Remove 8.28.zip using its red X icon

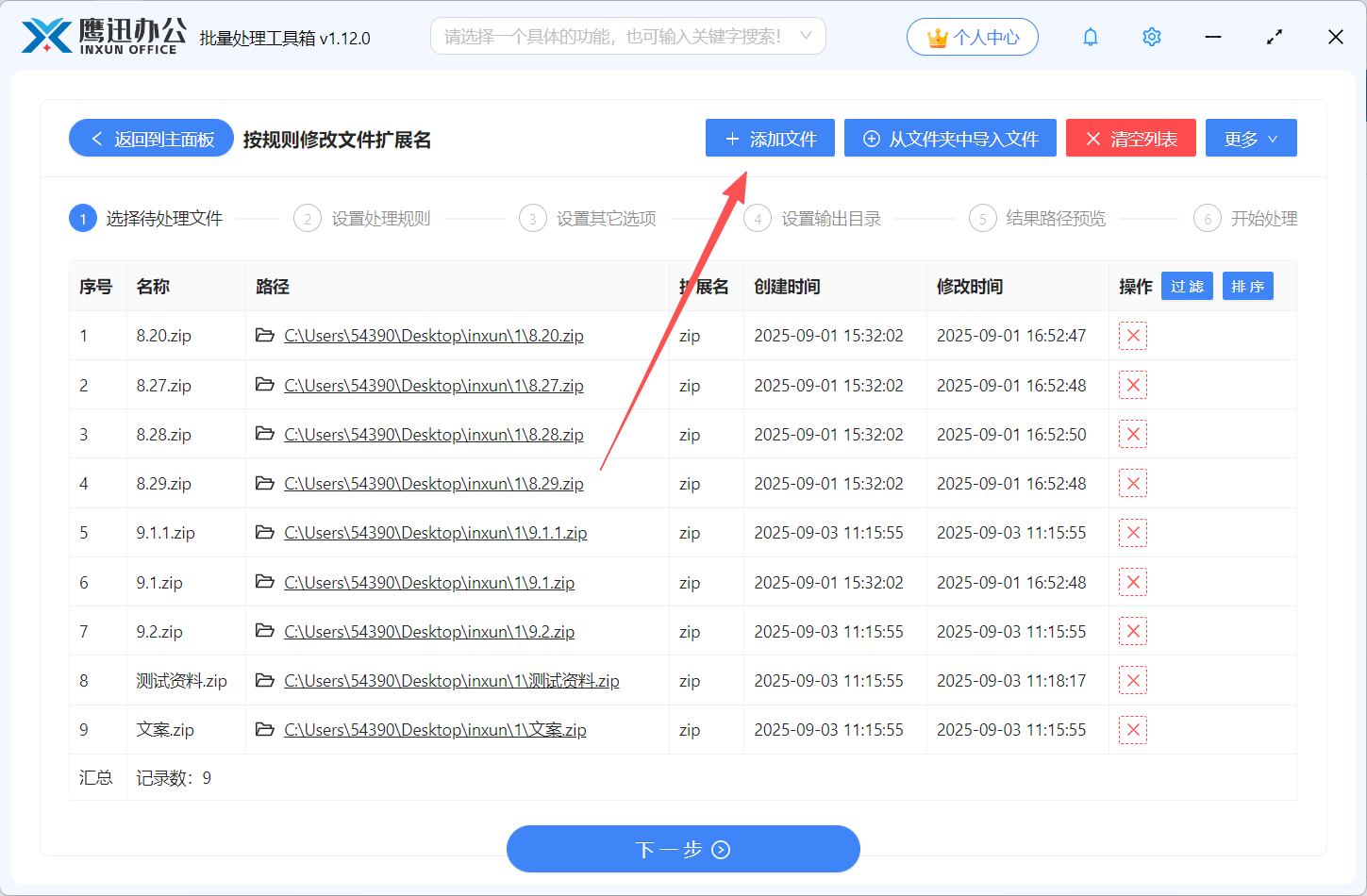(1133, 434)
